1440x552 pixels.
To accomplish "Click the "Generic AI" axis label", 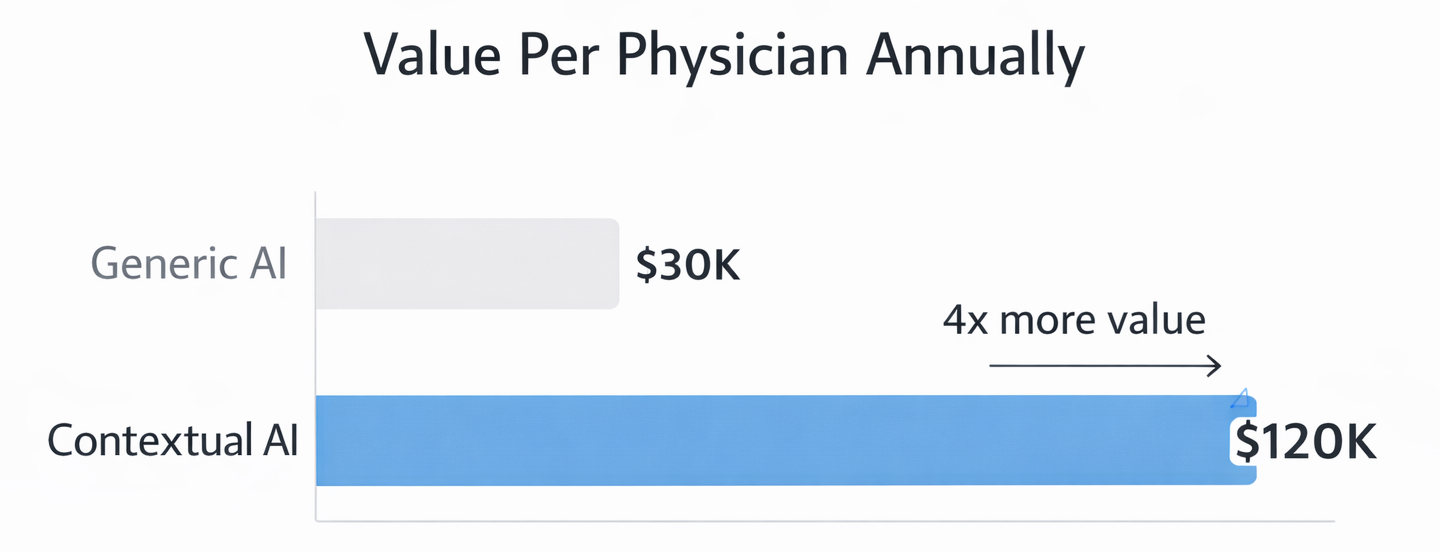I will (x=189, y=265).
